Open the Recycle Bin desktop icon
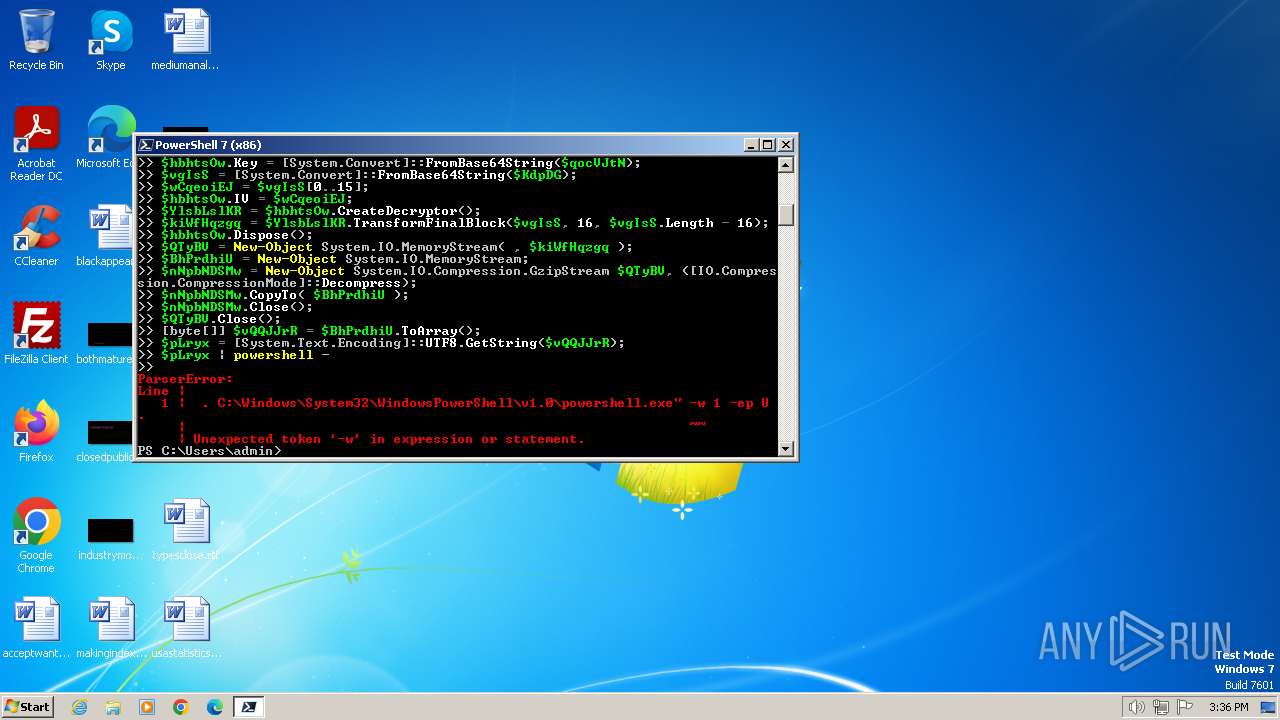The image size is (1280, 720). [36, 40]
